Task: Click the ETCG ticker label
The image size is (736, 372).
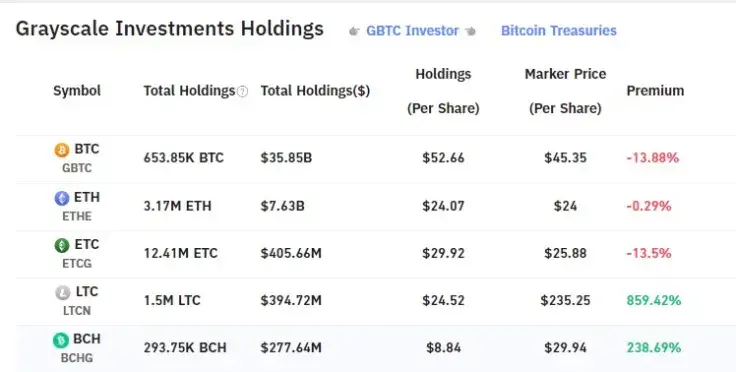Action: pyautogui.click(x=77, y=264)
